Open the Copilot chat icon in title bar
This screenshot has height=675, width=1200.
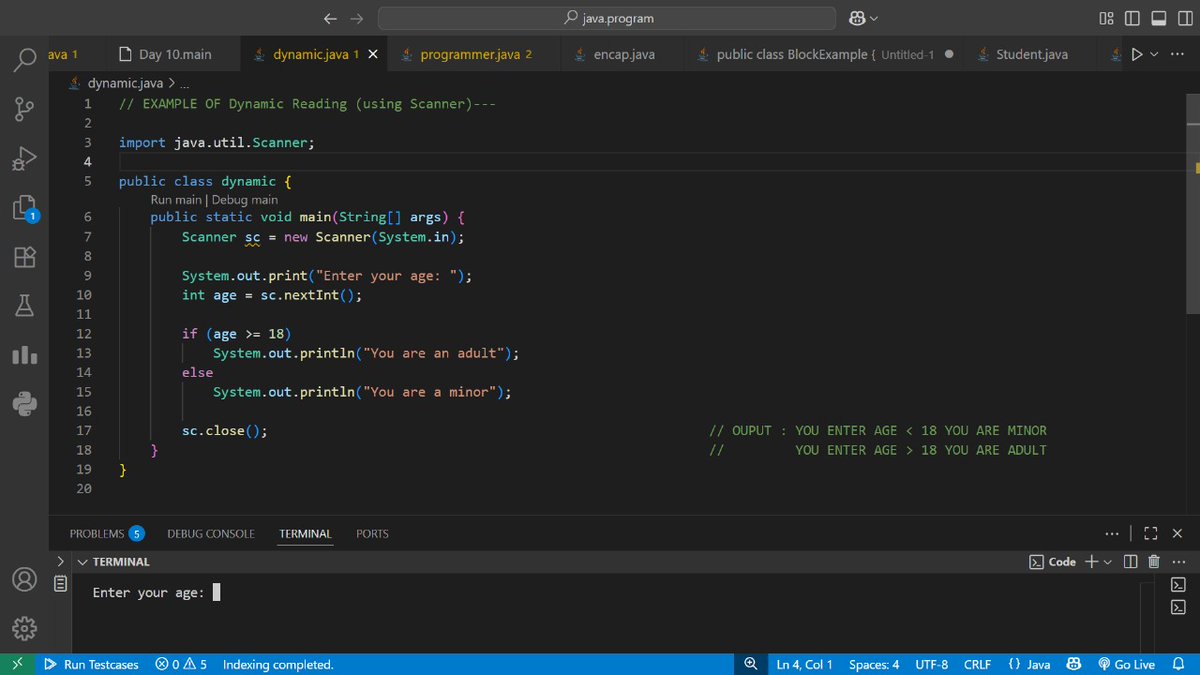pyautogui.click(x=857, y=18)
